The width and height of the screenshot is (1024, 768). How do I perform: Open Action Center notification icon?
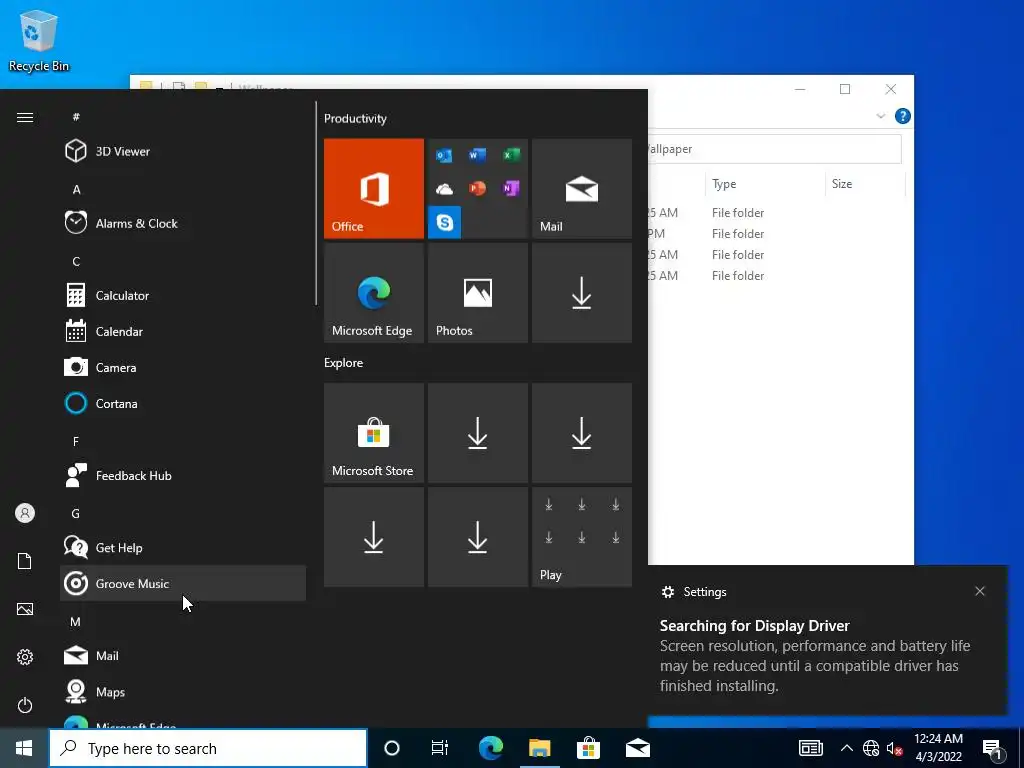pos(992,748)
